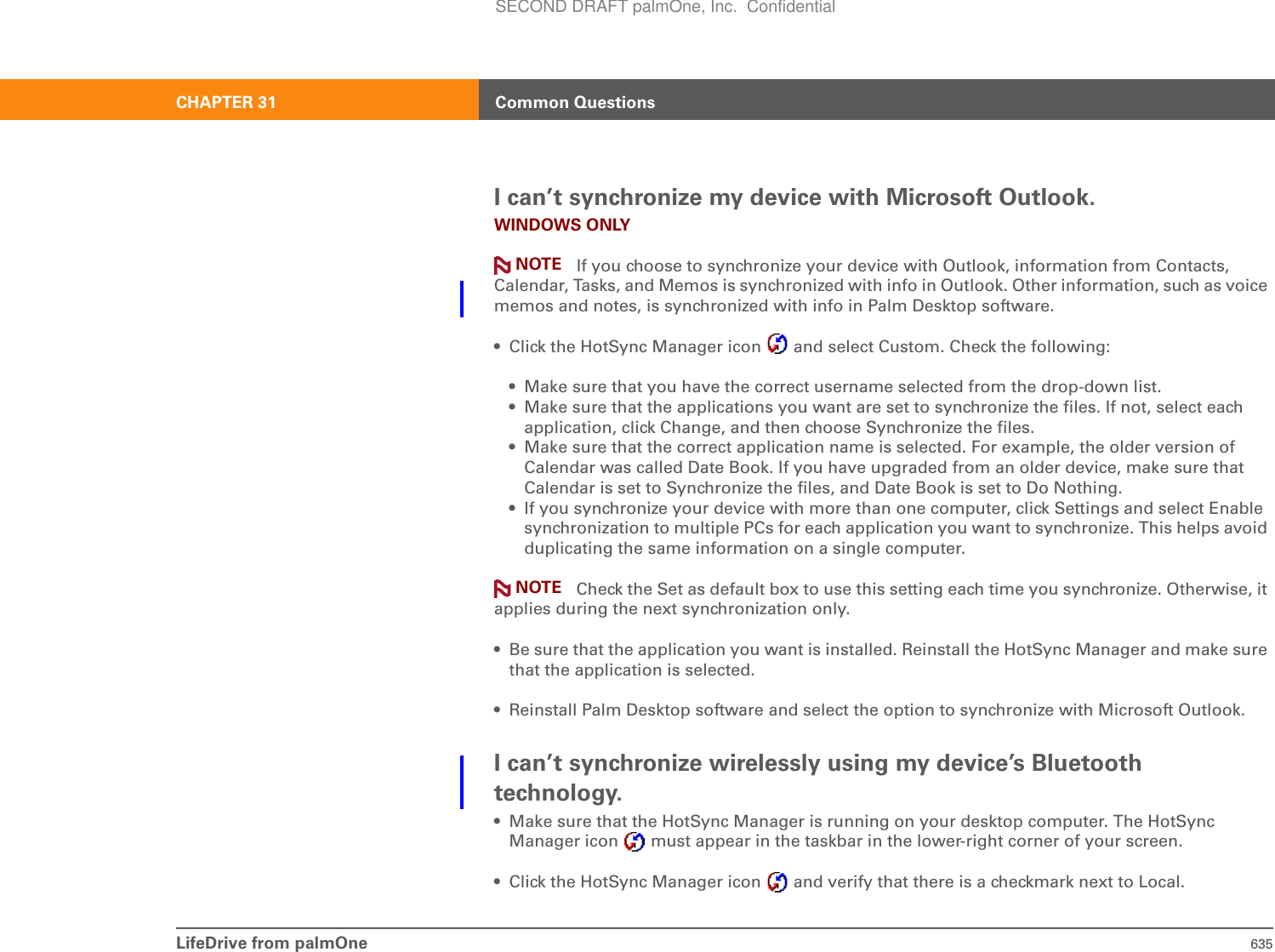The height and width of the screenshot is (952, 1275).
Task: Click the HotSync Manager icon before "and select Custom"
Action: (777, 345)
